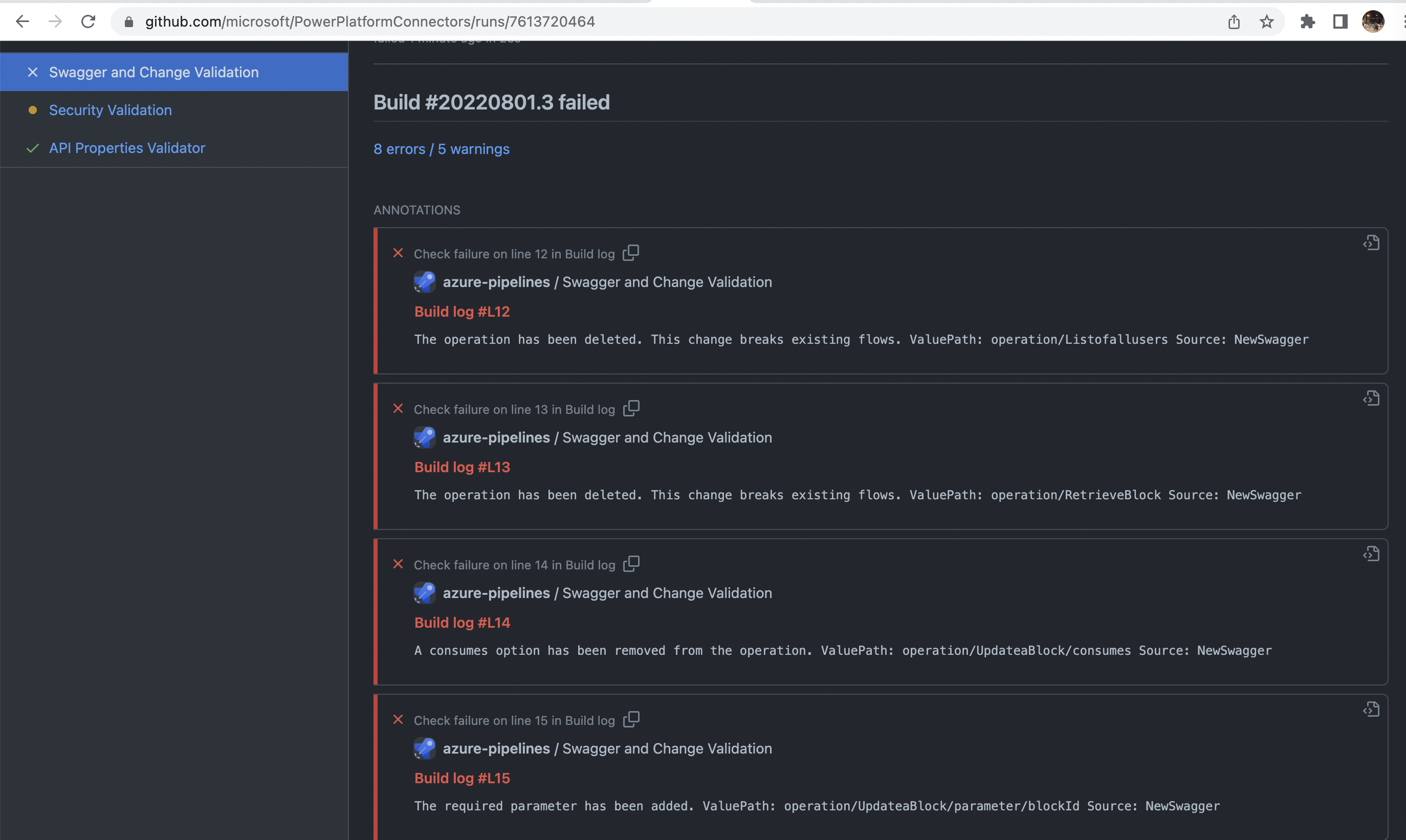This screenshot has width=1406, height=840.
Task: Reload the current page
Action: pyautogui.click(x=89, y=21)
